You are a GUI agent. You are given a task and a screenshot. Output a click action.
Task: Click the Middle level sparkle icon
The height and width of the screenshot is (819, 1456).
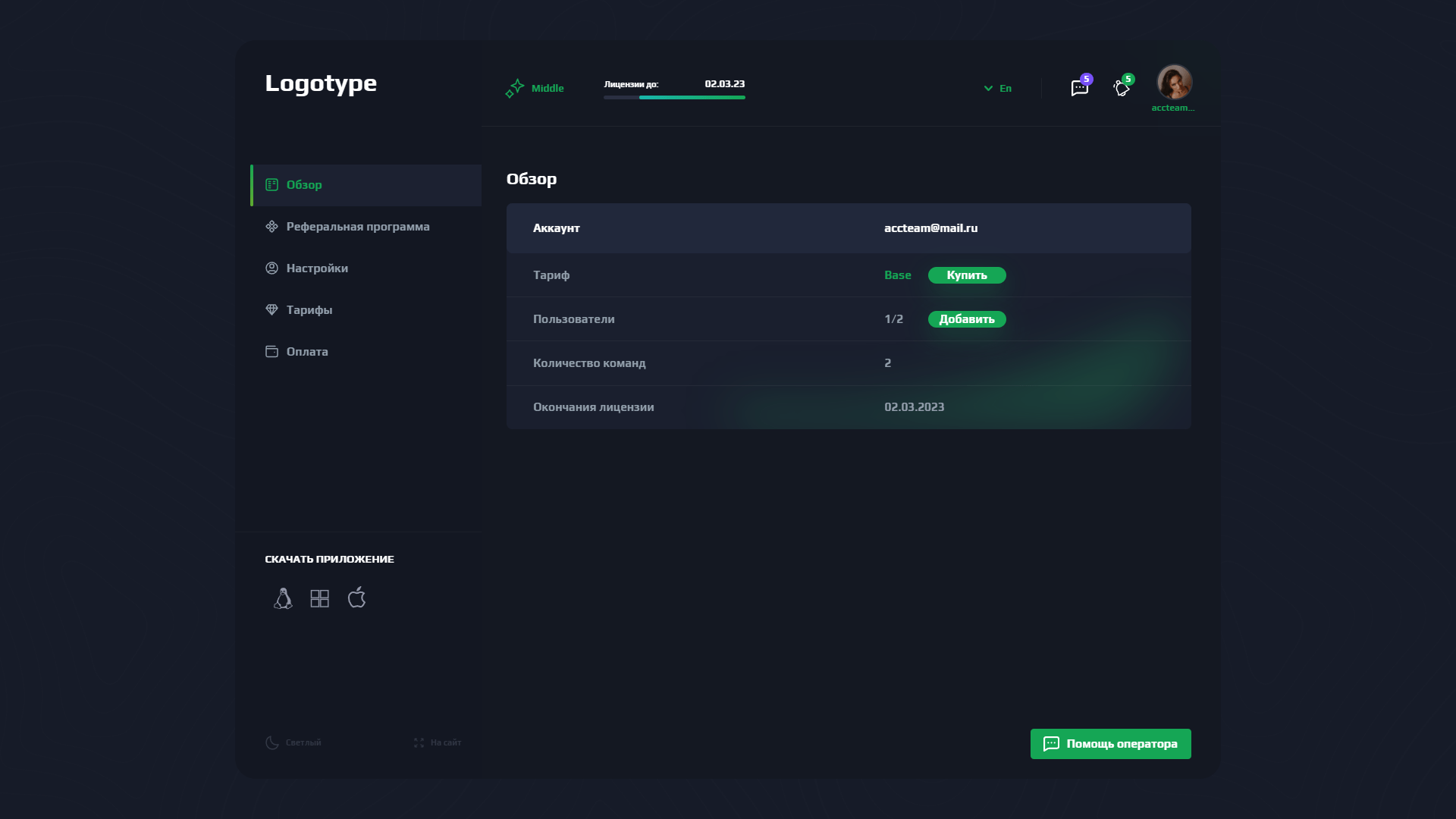[515, 89]
